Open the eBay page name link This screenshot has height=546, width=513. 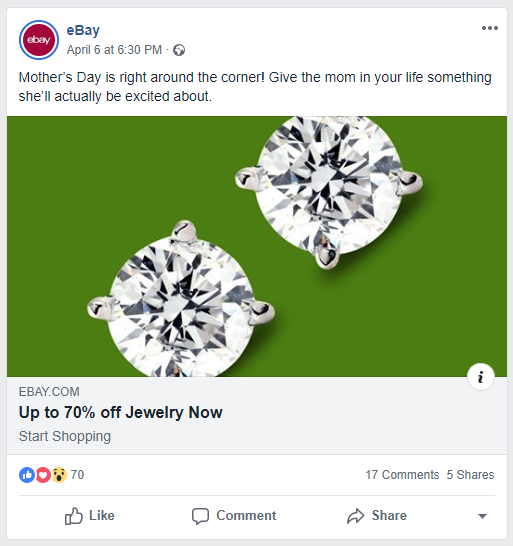[x=83, y=30]
